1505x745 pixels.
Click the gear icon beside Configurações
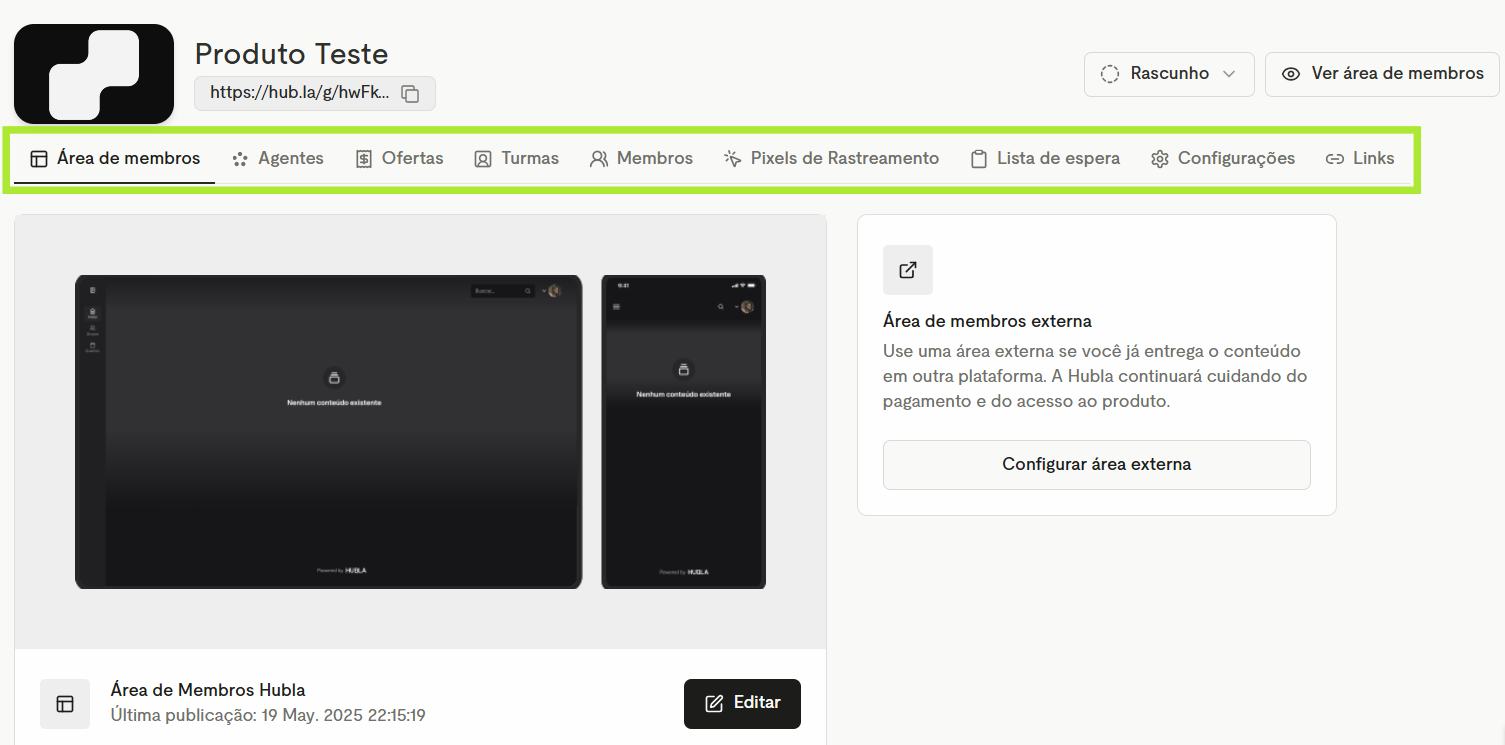1160,159
